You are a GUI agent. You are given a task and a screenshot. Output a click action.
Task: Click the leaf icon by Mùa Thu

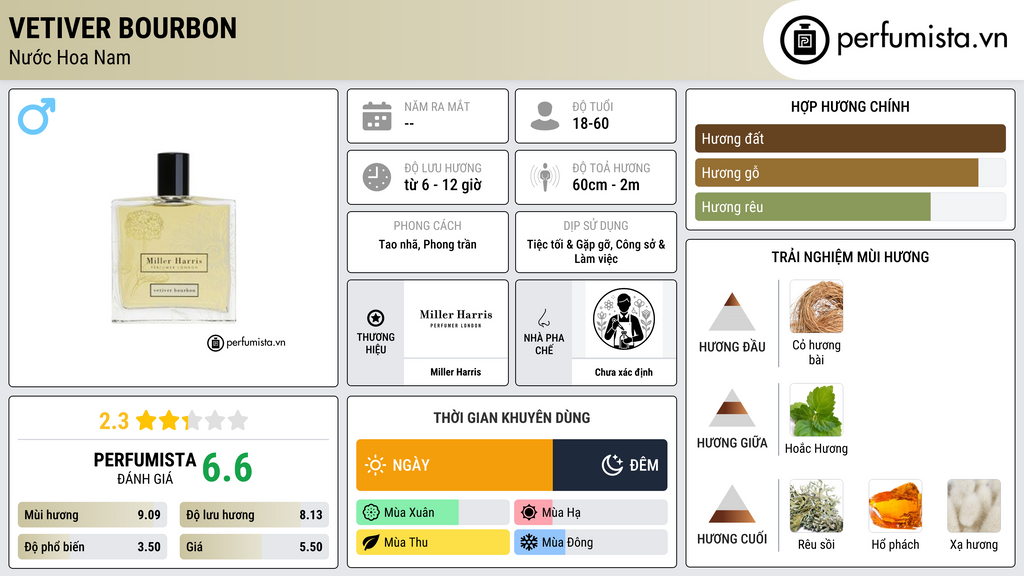(371, 542)
